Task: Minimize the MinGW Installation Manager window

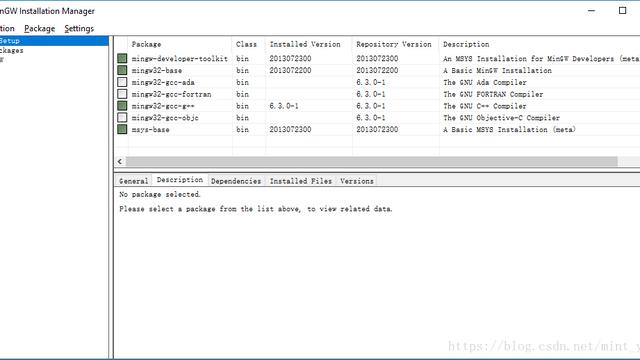Action: [591, 11]
